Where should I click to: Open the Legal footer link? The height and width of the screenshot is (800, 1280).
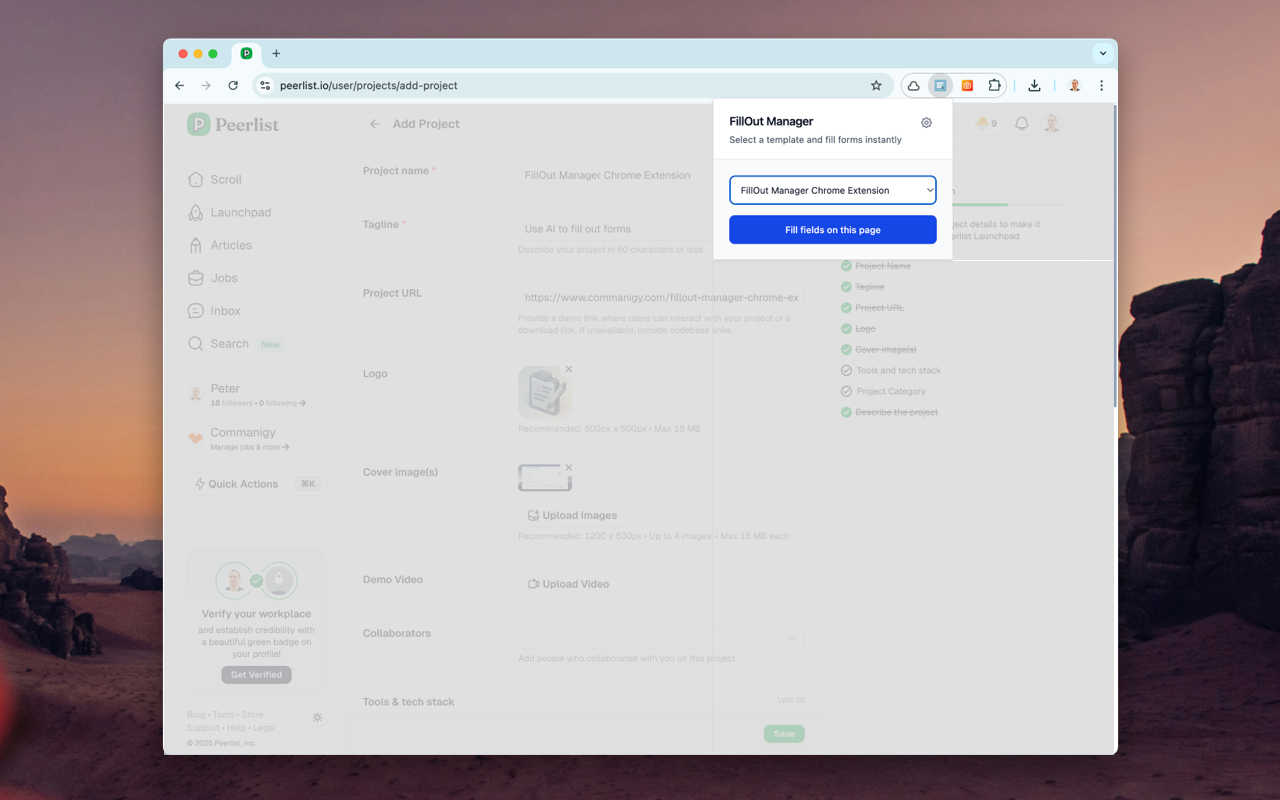coord(264,728)
